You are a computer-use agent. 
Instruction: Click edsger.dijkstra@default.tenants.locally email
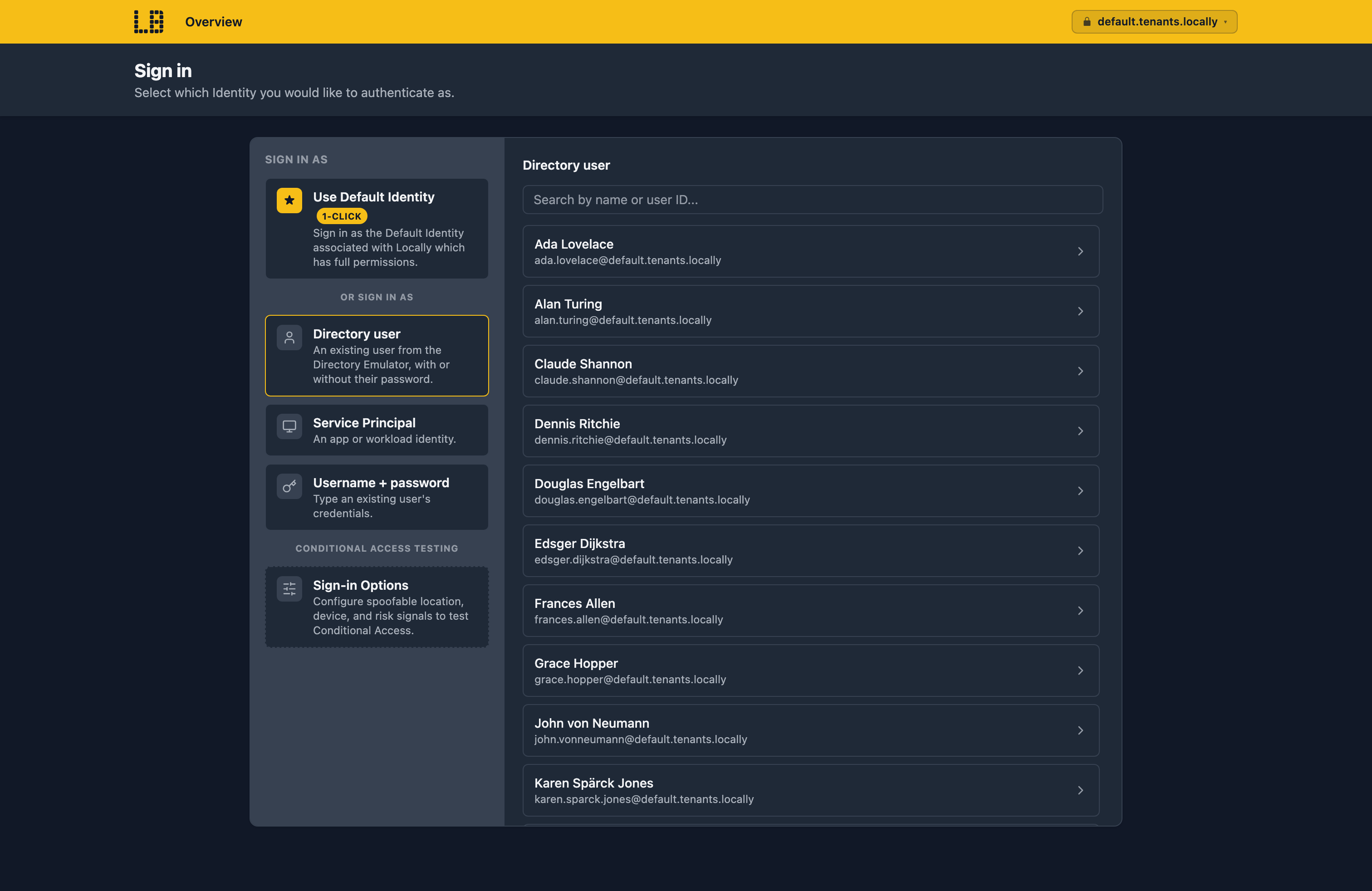pyautogui.click(x=633, y=560)
